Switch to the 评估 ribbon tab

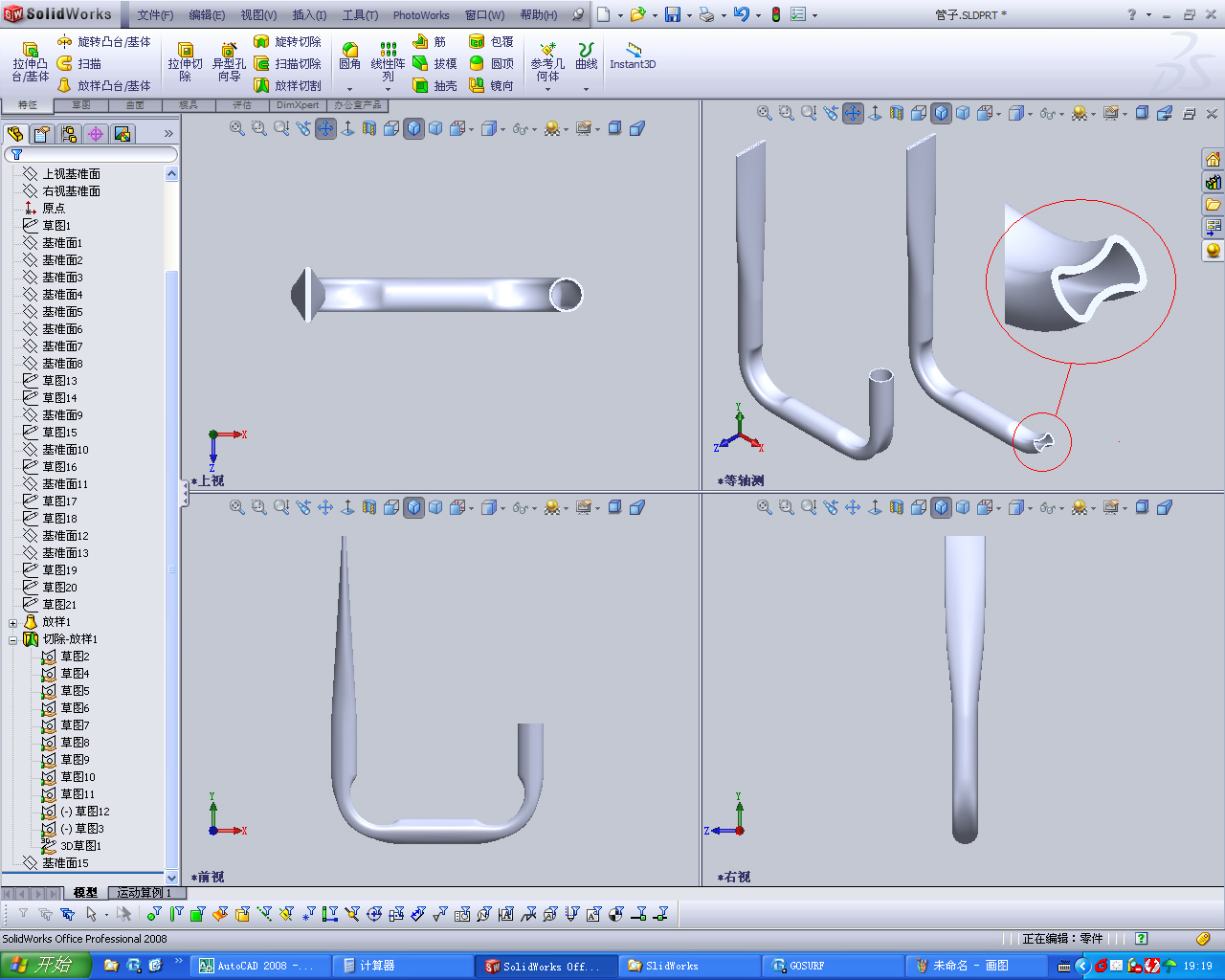tap(242, 105)
